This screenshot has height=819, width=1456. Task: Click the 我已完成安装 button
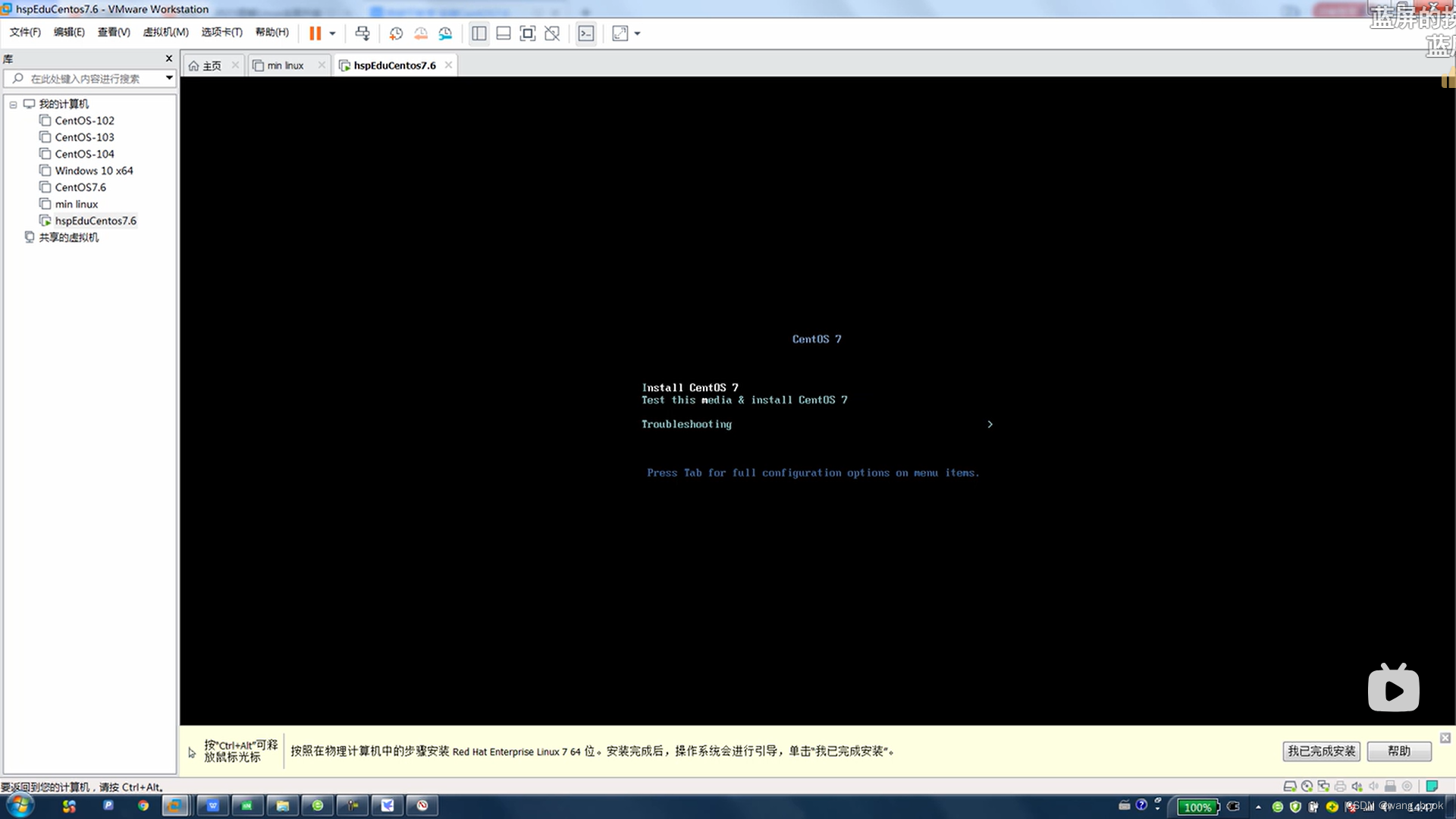[x=1321, y=751]
